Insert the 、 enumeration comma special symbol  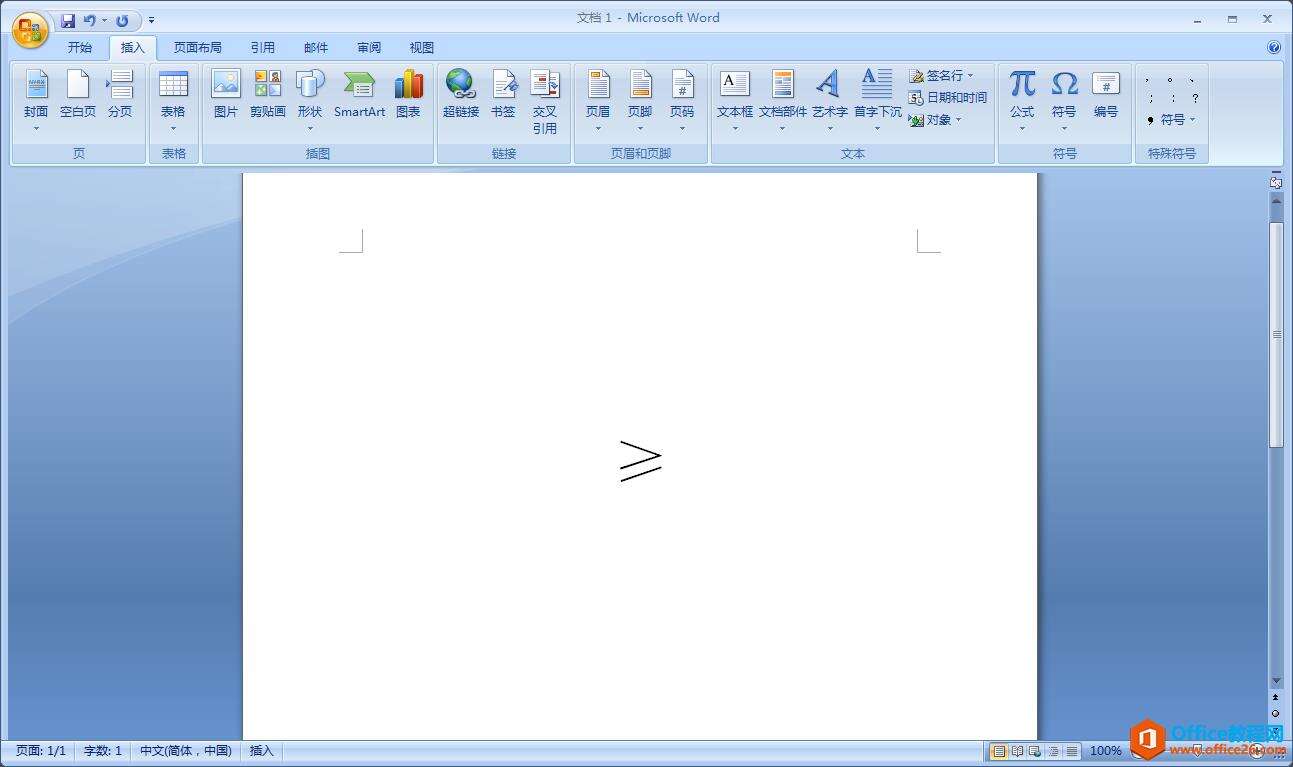pyautogui.click(x=1192, y=80)
